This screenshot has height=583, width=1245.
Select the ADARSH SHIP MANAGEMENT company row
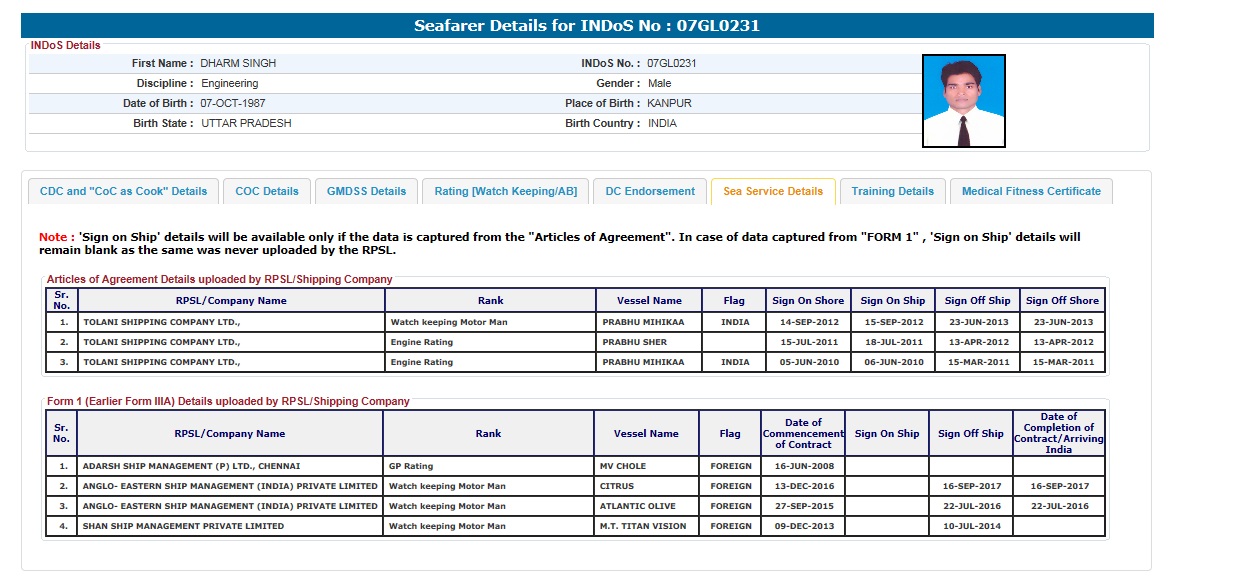[230, 466]
